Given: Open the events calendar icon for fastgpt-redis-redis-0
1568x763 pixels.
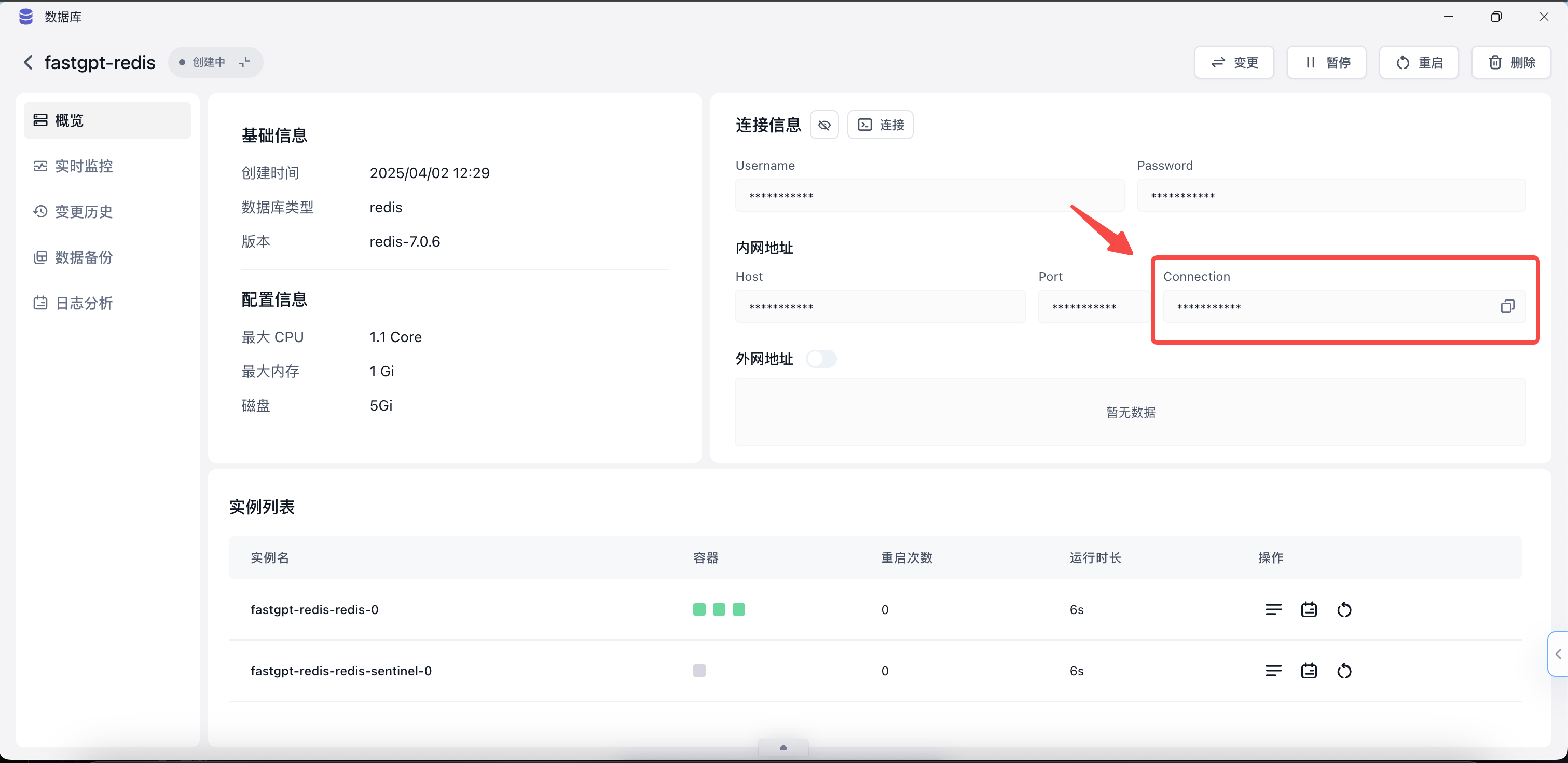Looking at the screenshot, I should tap(1309, 609).
